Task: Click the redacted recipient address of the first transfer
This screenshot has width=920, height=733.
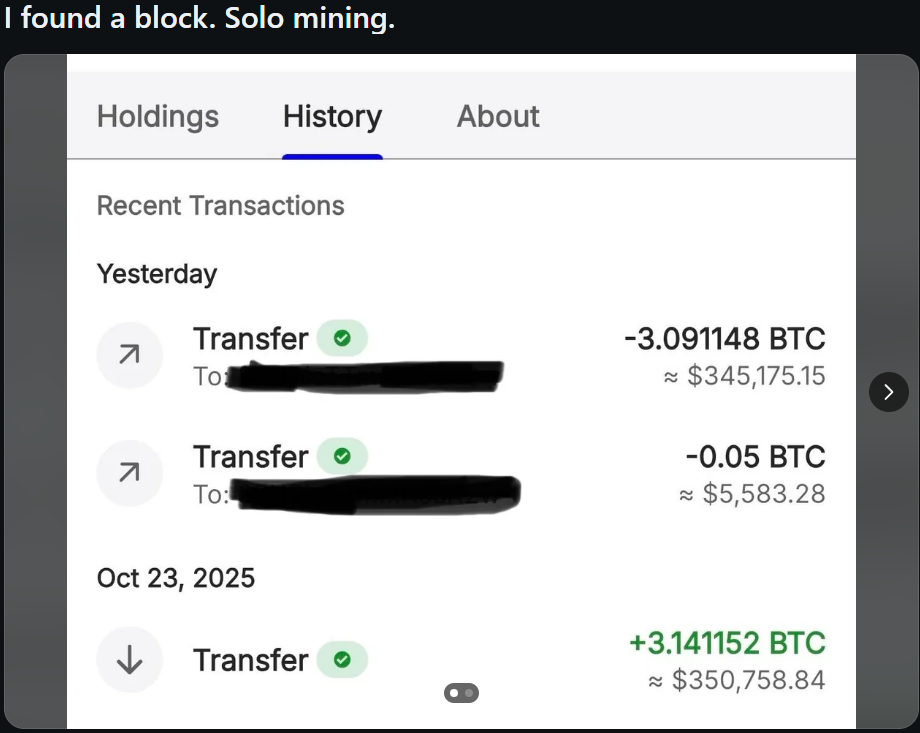Action: (365, 377)
